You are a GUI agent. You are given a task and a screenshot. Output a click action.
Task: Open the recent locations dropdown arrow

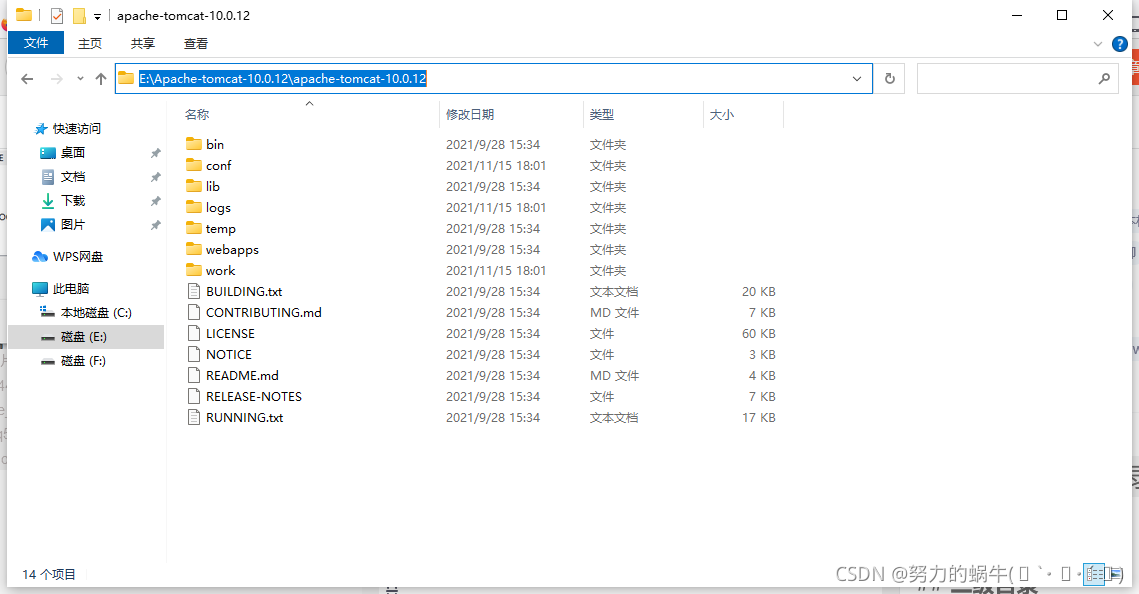click(80, 79)
